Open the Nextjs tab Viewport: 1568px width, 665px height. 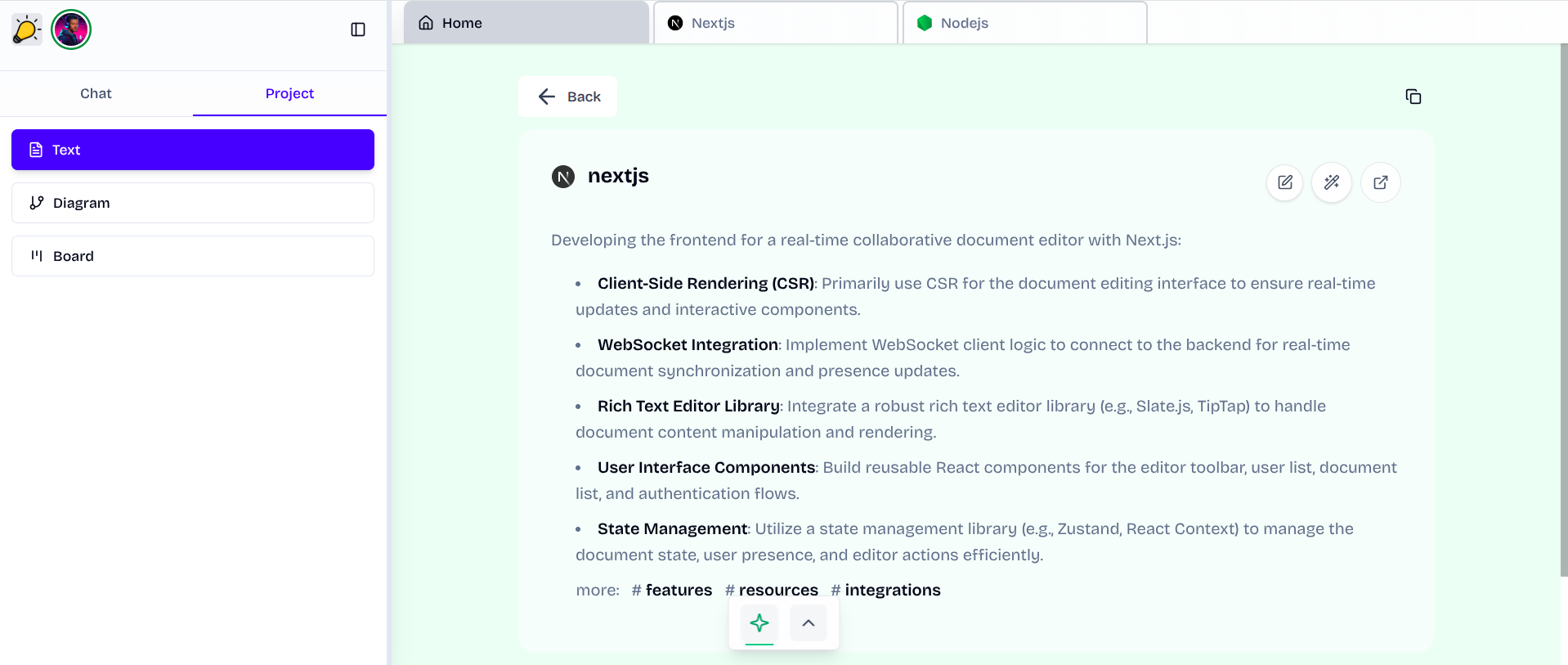pos(776,23)
